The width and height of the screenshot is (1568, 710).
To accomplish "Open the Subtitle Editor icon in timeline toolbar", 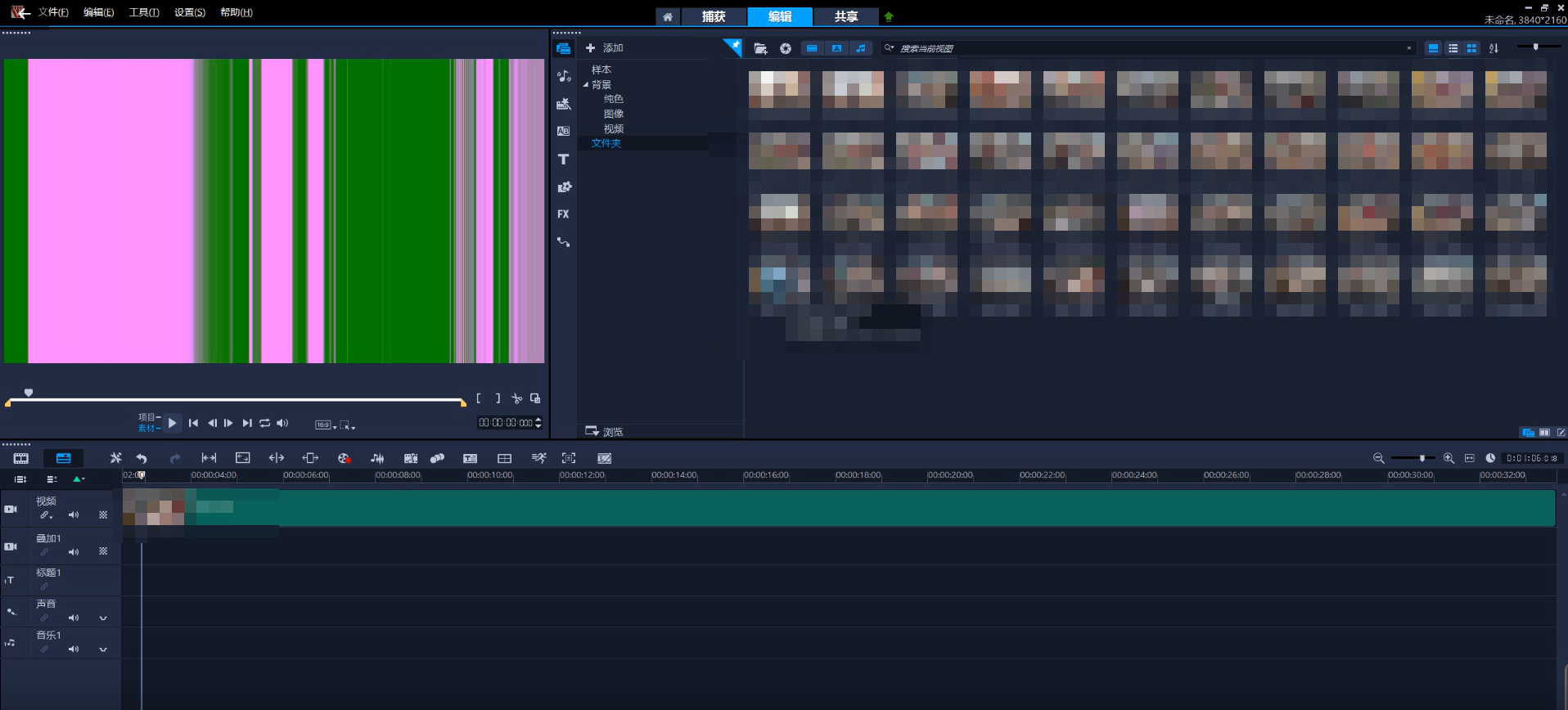I will point(470,458).
